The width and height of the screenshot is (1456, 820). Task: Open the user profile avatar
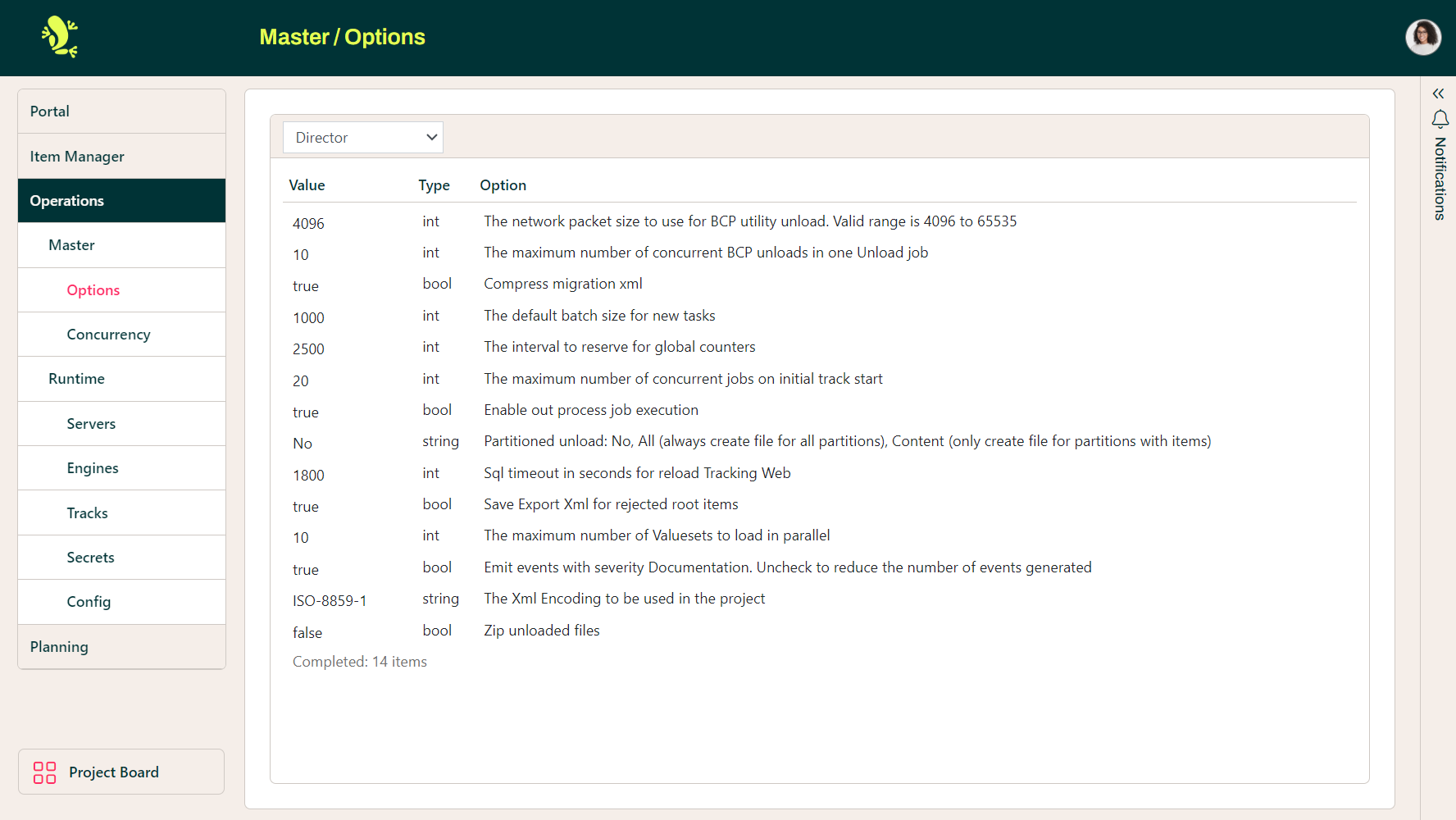(x=1423, y=37)
